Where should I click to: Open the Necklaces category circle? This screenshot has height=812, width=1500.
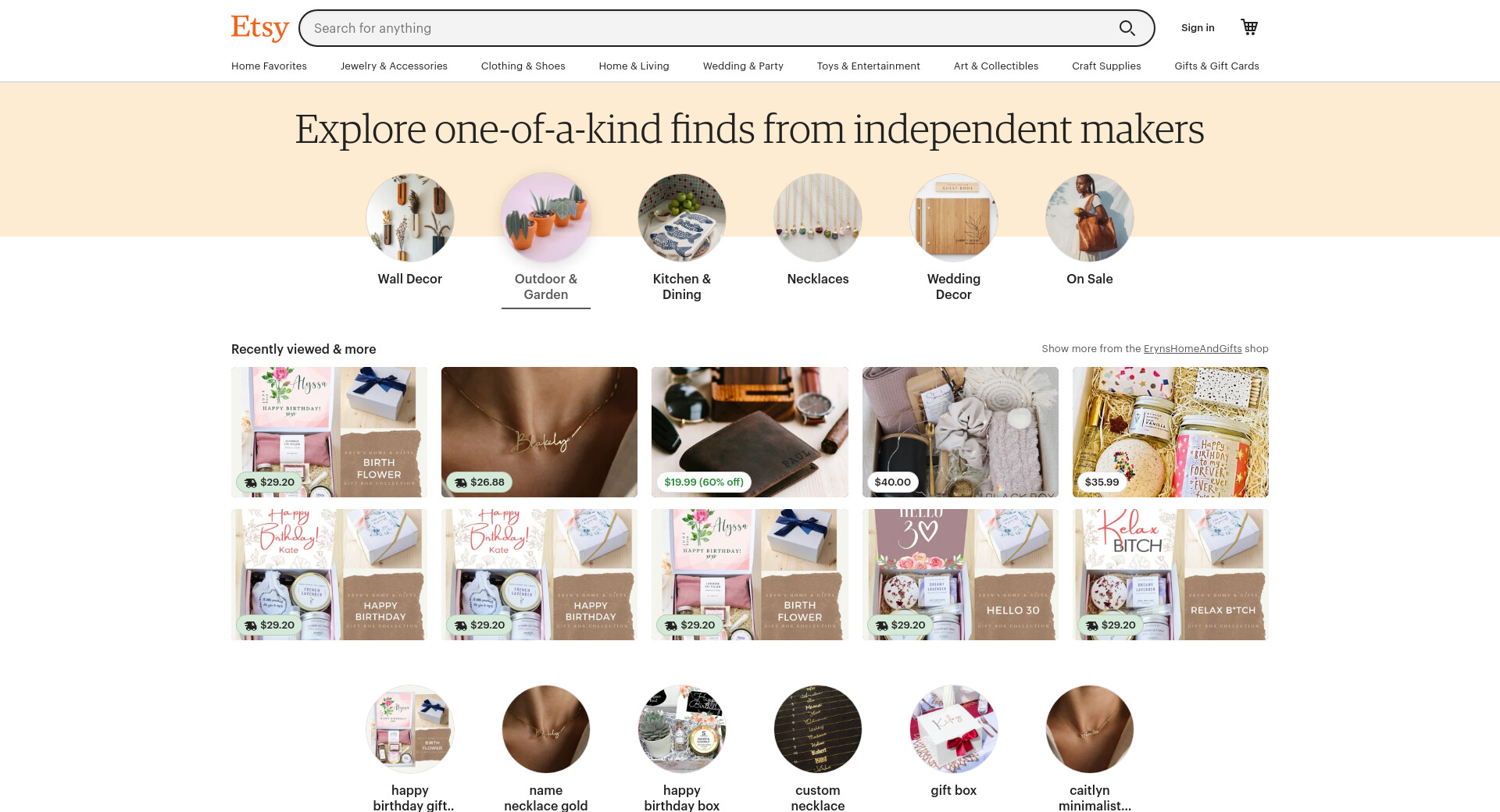[x=818, y=218]
